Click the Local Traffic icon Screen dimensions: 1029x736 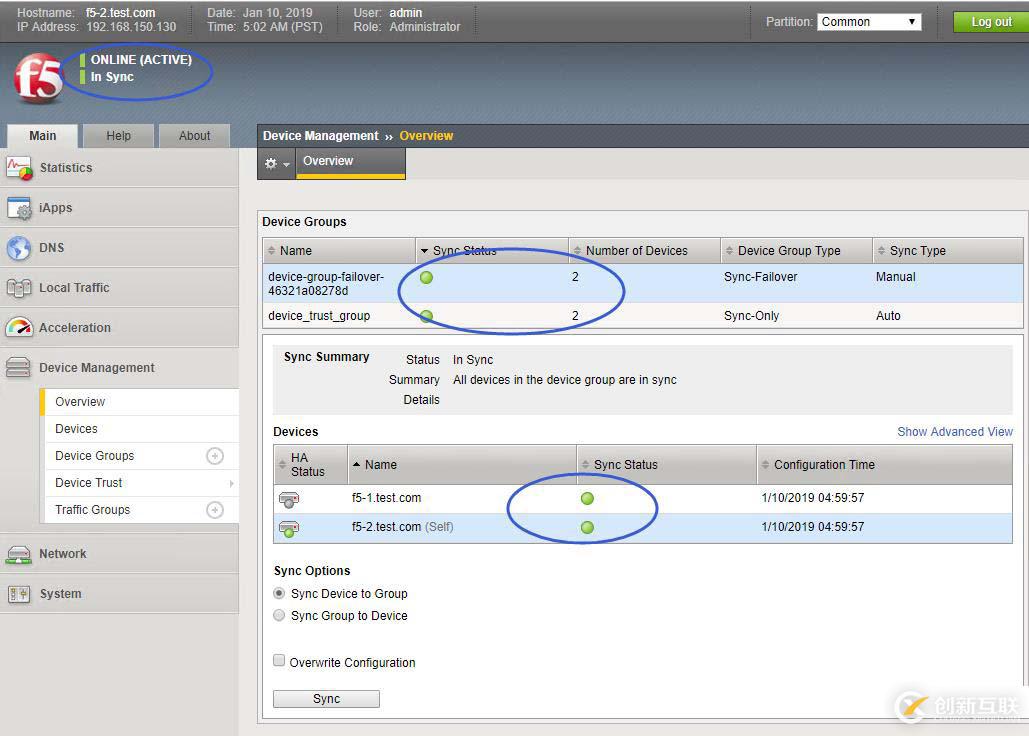coord(19,288)
